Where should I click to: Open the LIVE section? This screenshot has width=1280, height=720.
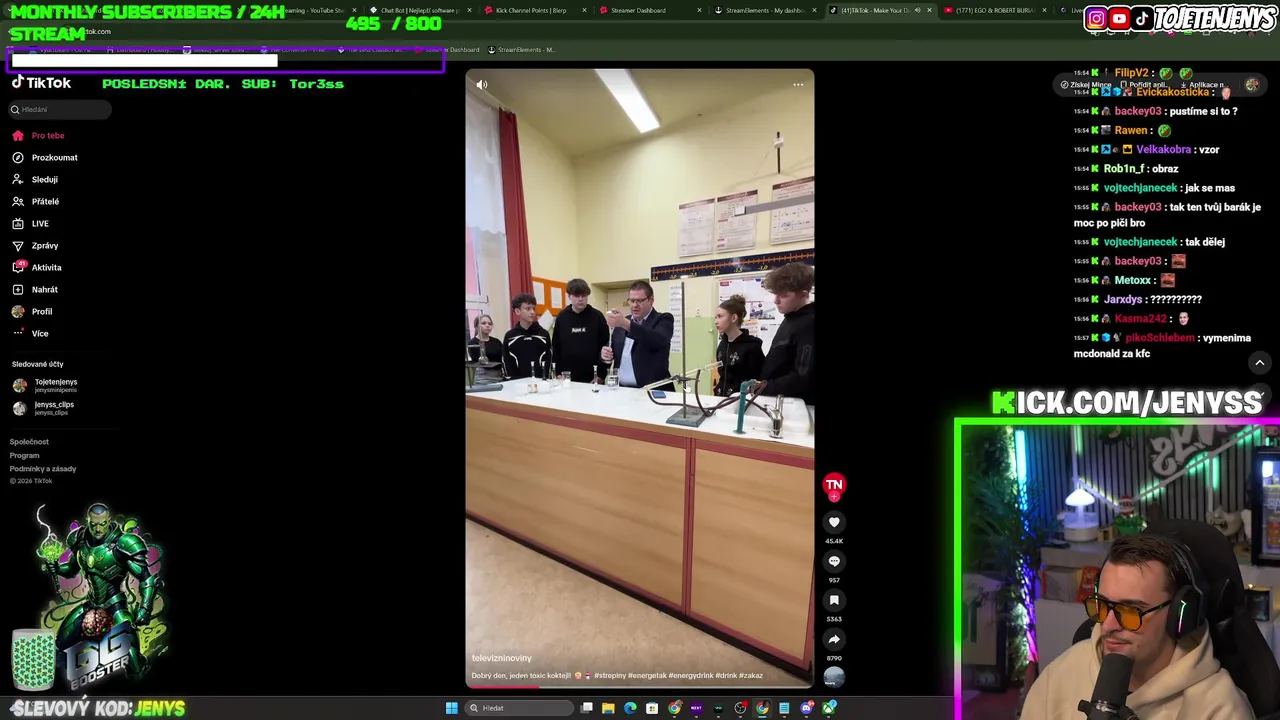tap(30, 223)
